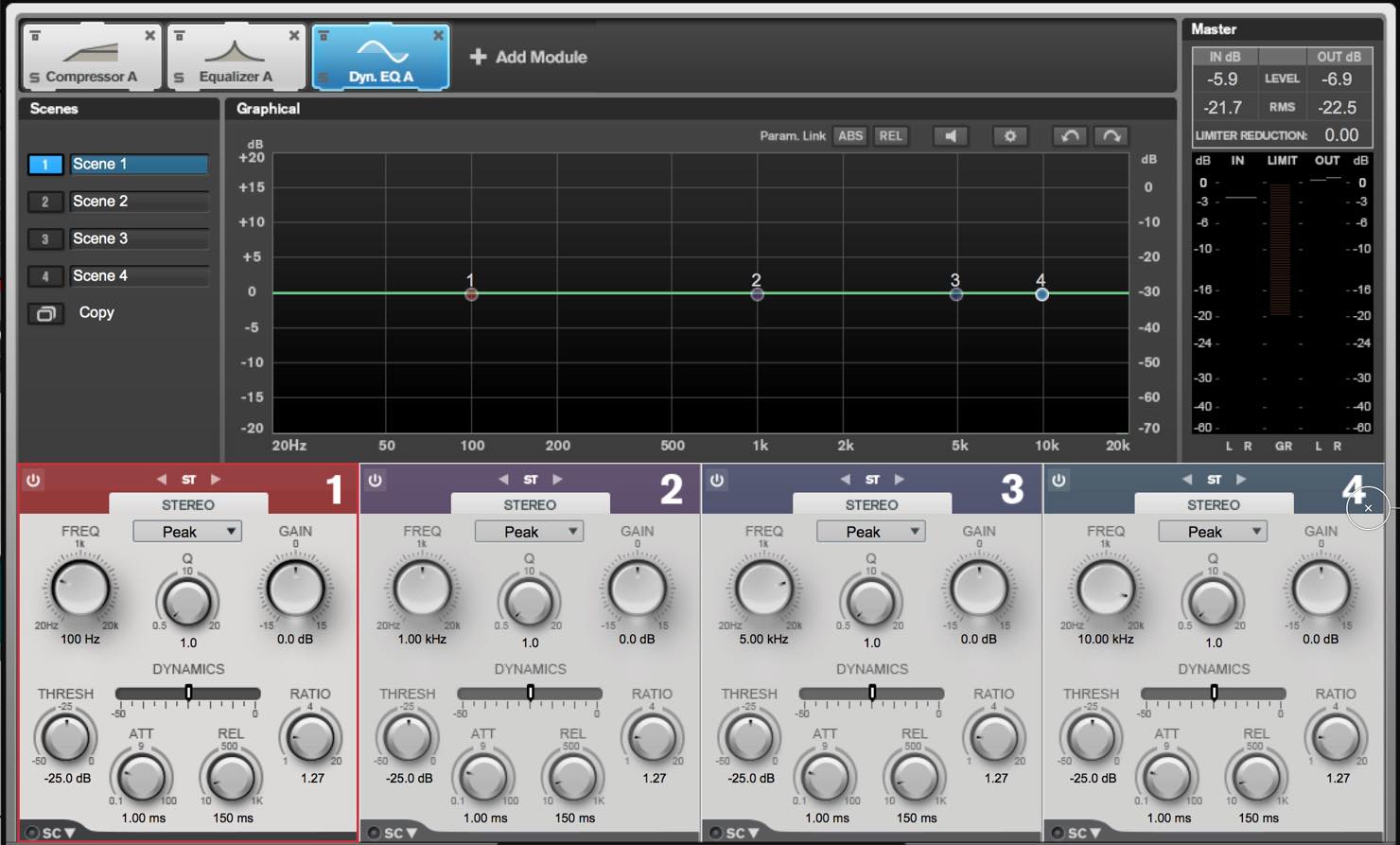Click the plus icon next to Add Module
The height and width of the screenshot is (845, 1400).
coord(479,57)
